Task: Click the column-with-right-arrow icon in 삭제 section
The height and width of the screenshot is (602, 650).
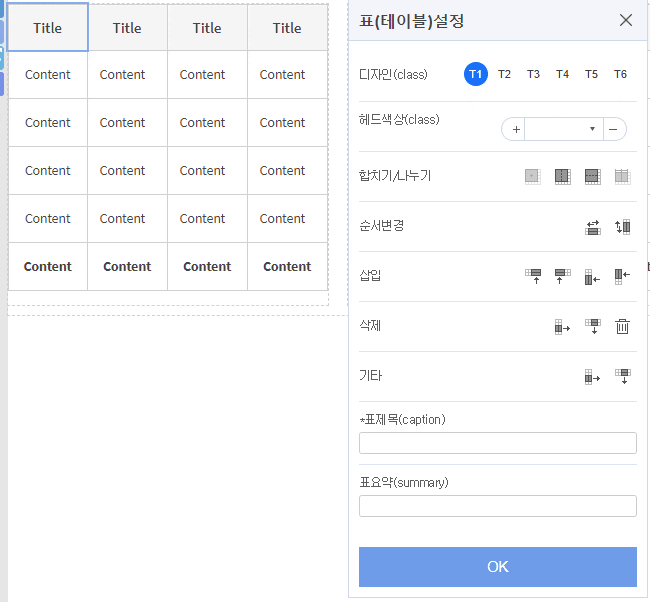Action: (x=562, y=326)
